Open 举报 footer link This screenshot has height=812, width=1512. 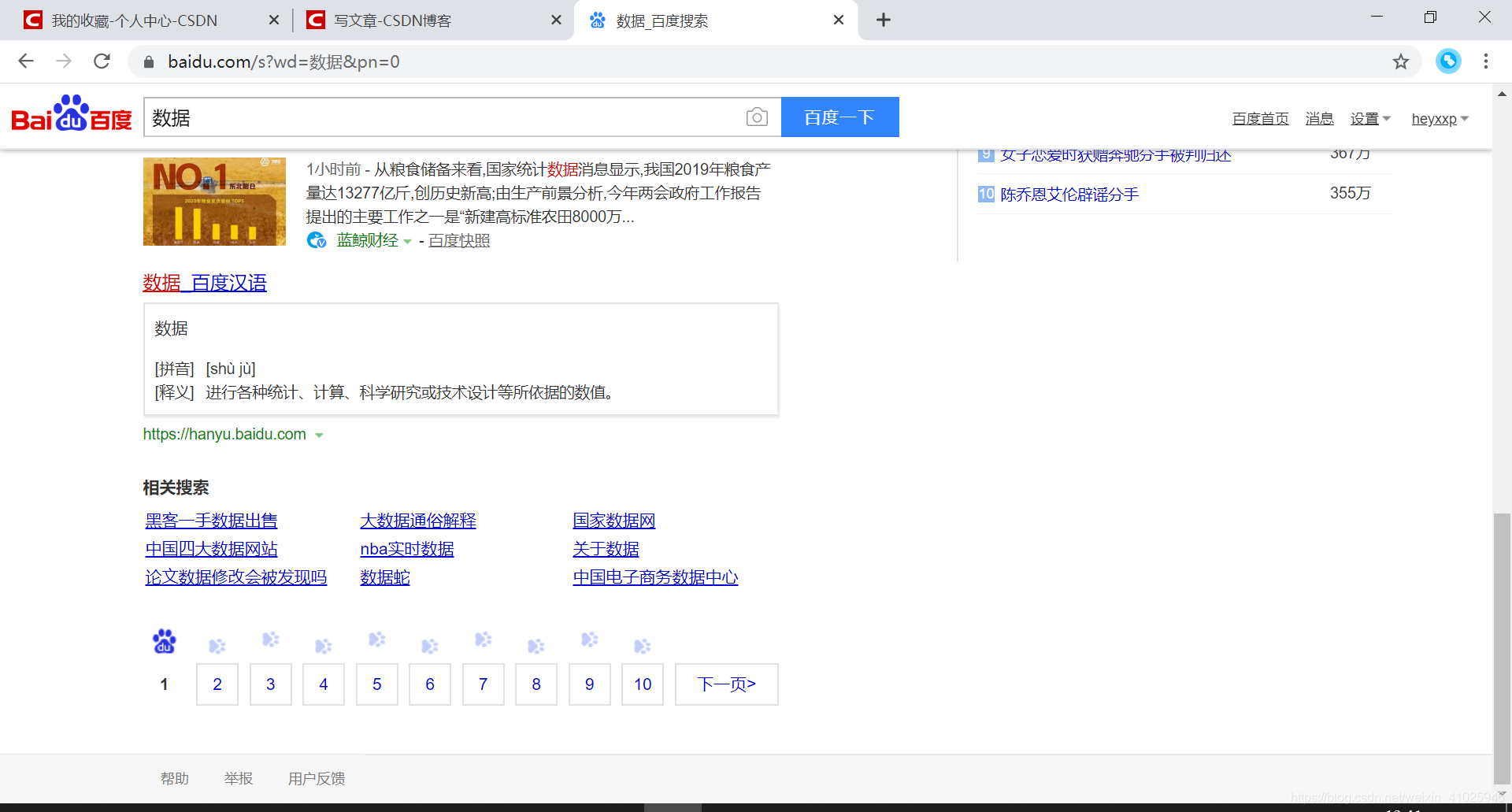click(239, 779)
